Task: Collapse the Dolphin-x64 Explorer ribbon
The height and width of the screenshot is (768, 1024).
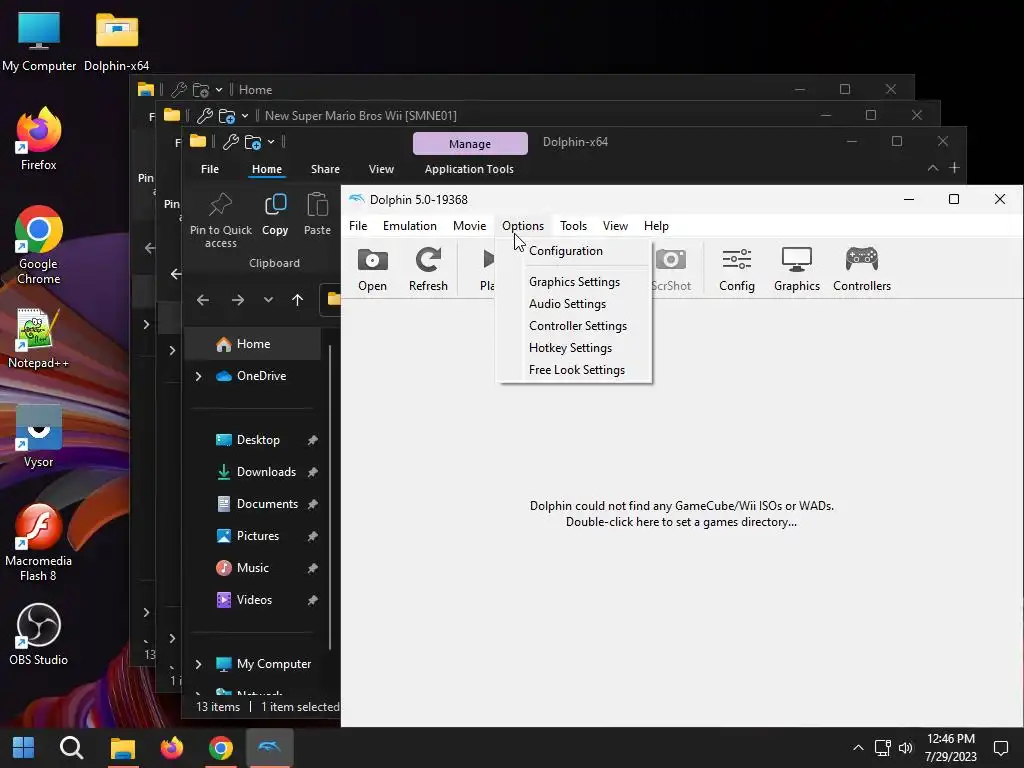Action: pos(933,168)
